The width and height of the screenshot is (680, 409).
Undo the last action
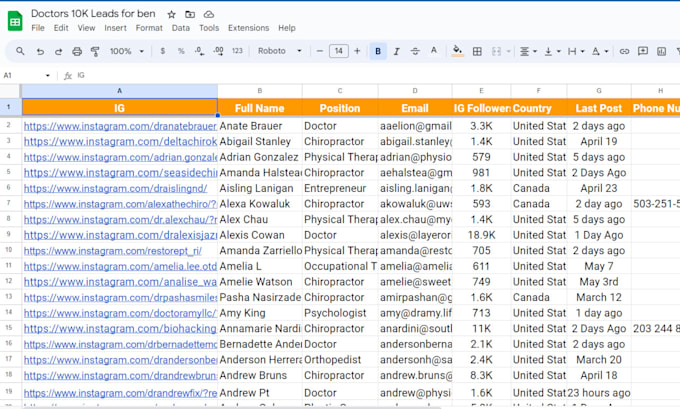(40, 51)
